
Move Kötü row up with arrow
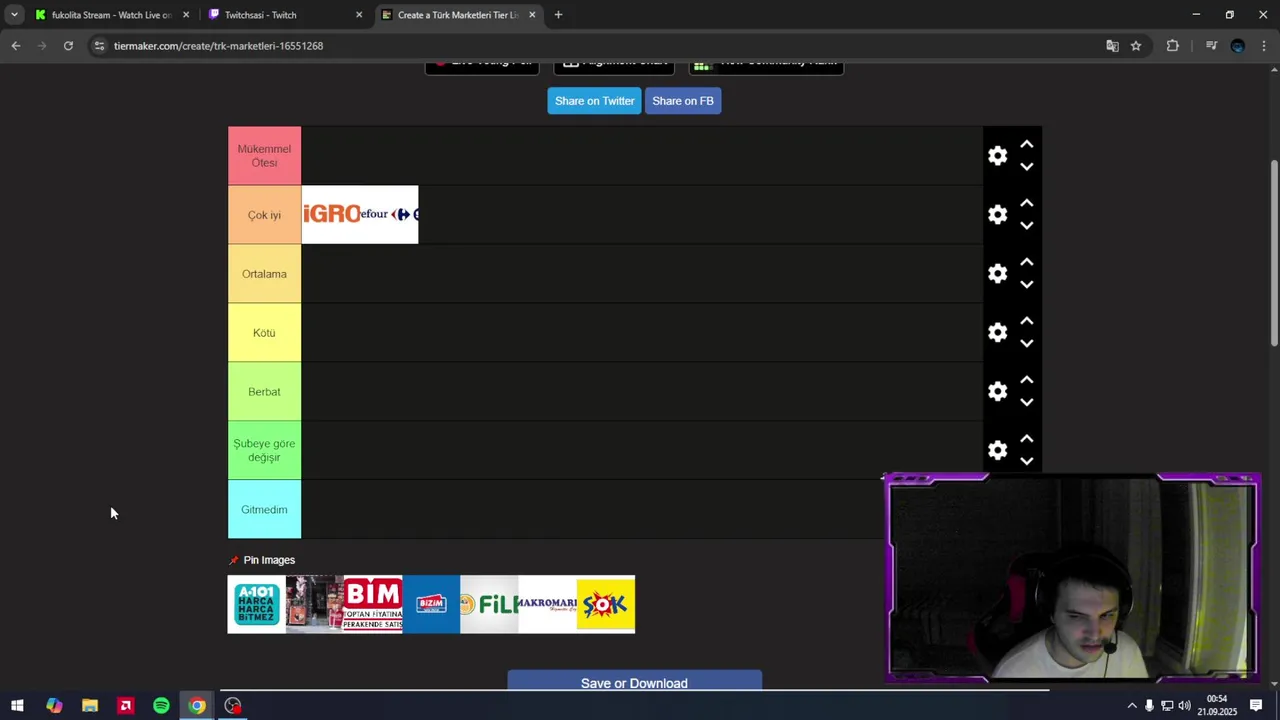pyautogui.click(x=1026, y=322)
